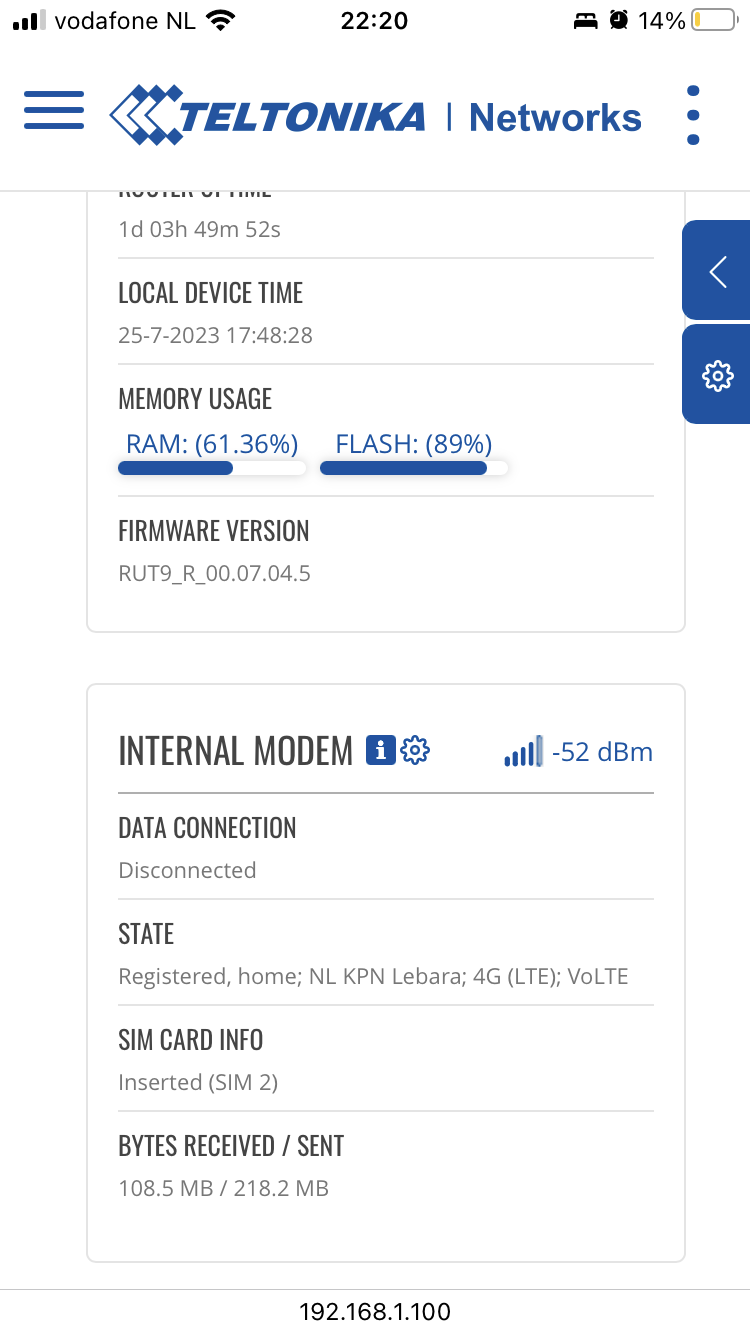Click the firmware version RUT9_R_00.07.04.5 text
The image size is (750, 1334).
(214, 574)
